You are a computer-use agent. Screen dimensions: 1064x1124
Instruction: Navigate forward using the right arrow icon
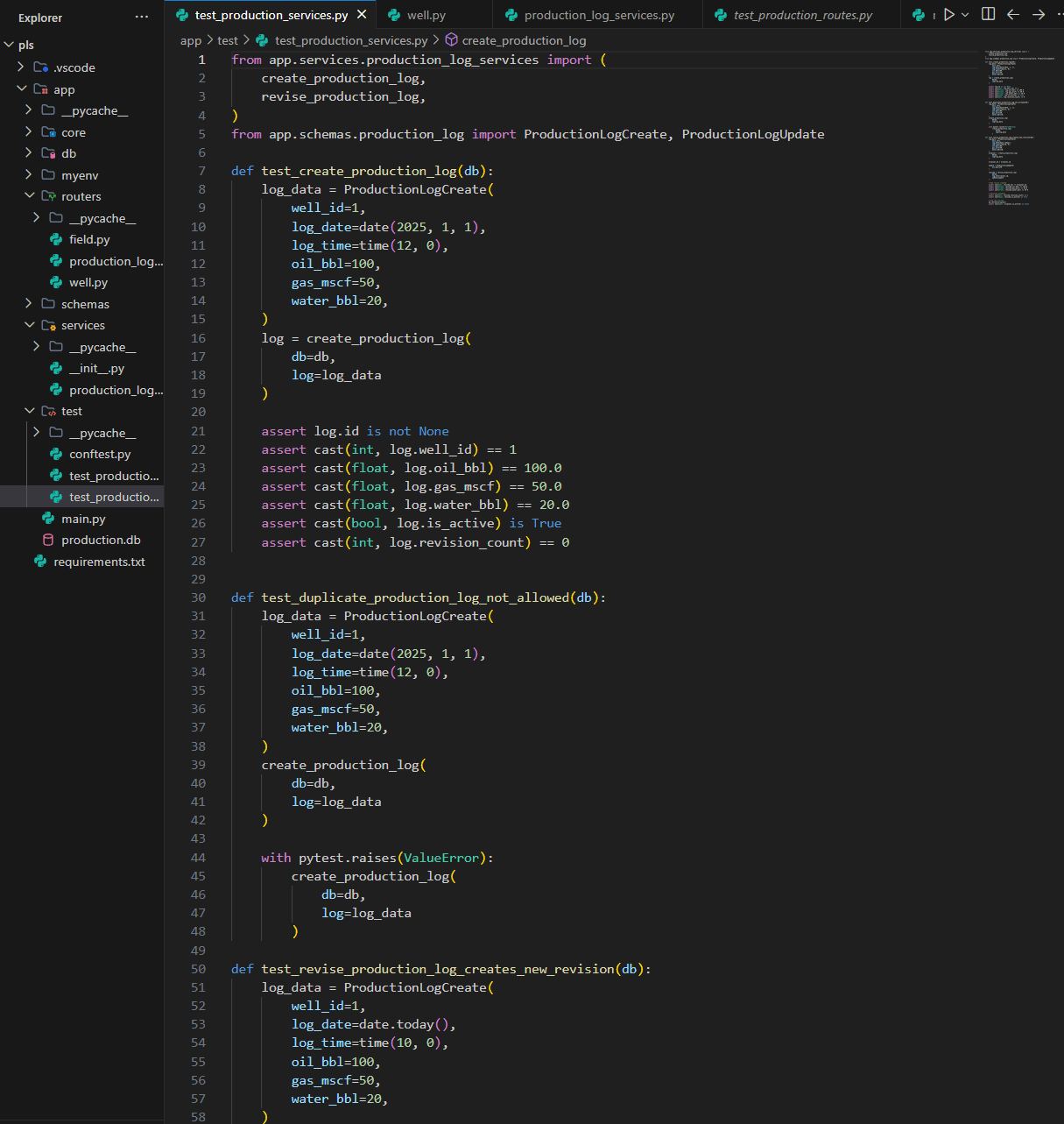pyautogui.click(x=1038, y=14)
